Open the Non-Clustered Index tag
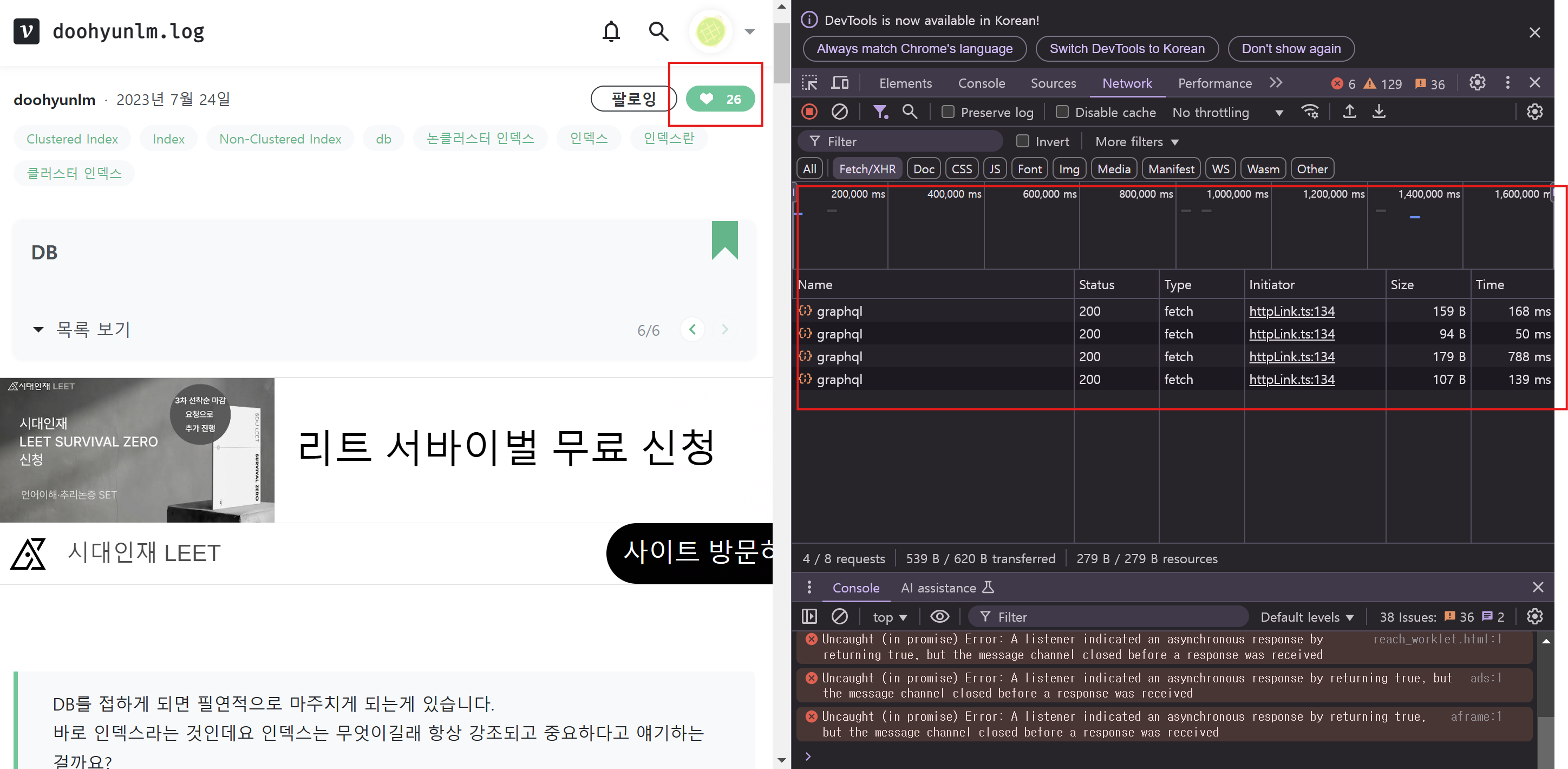The height and width of the screenshot is (769, 1568). click(280, 139)
